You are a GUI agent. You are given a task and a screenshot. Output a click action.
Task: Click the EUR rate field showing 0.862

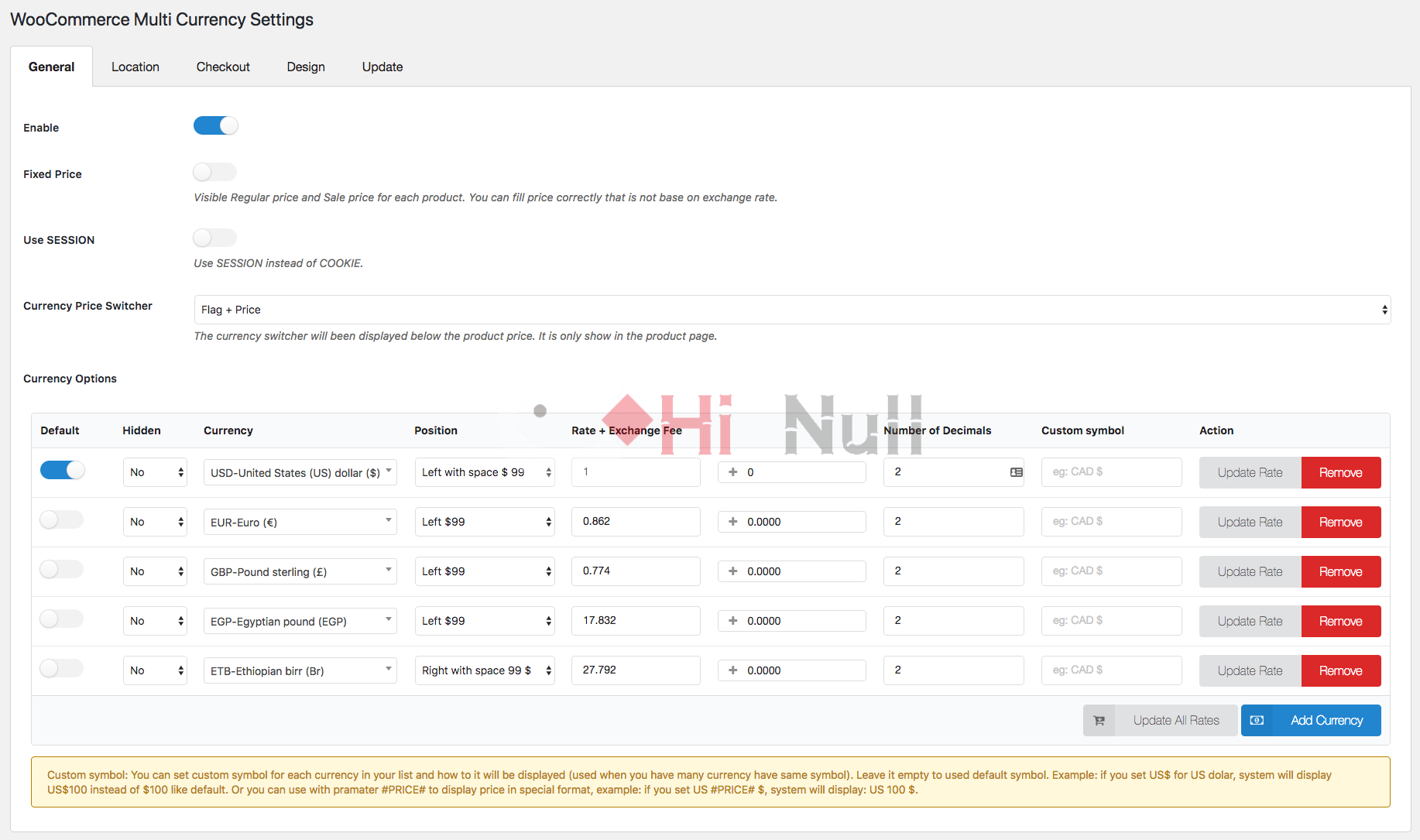coord(636,522)
